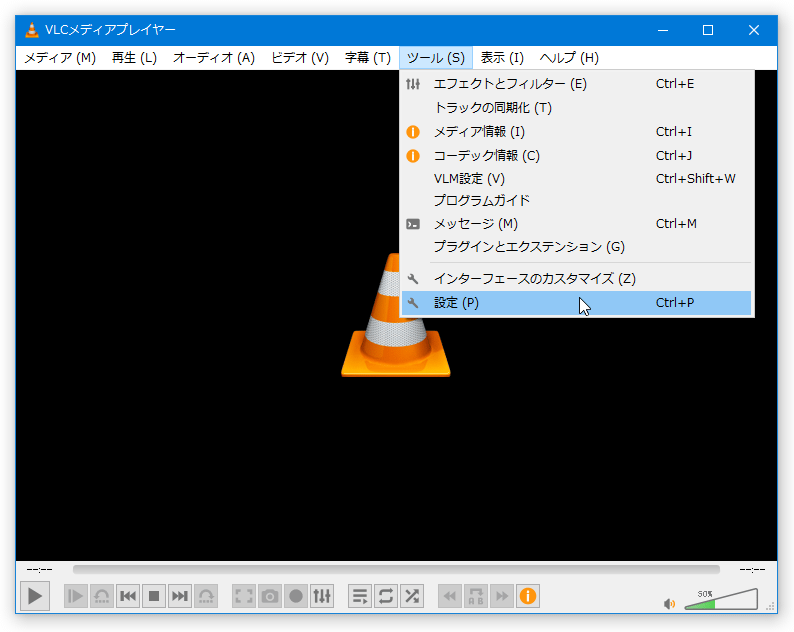Open the メディア (M) menu
Image resolution: width=794 pixels, height=632 pixels.
pyautogui.click(x=60, y=58)
